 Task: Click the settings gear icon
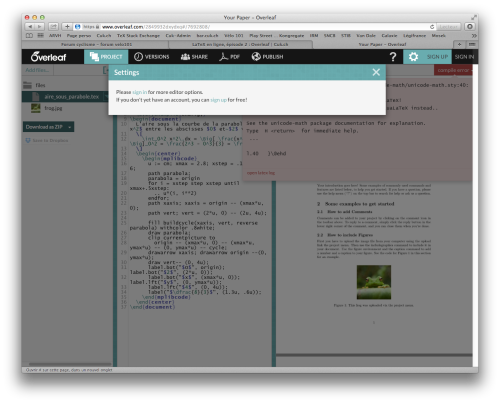tap(413, 57)
